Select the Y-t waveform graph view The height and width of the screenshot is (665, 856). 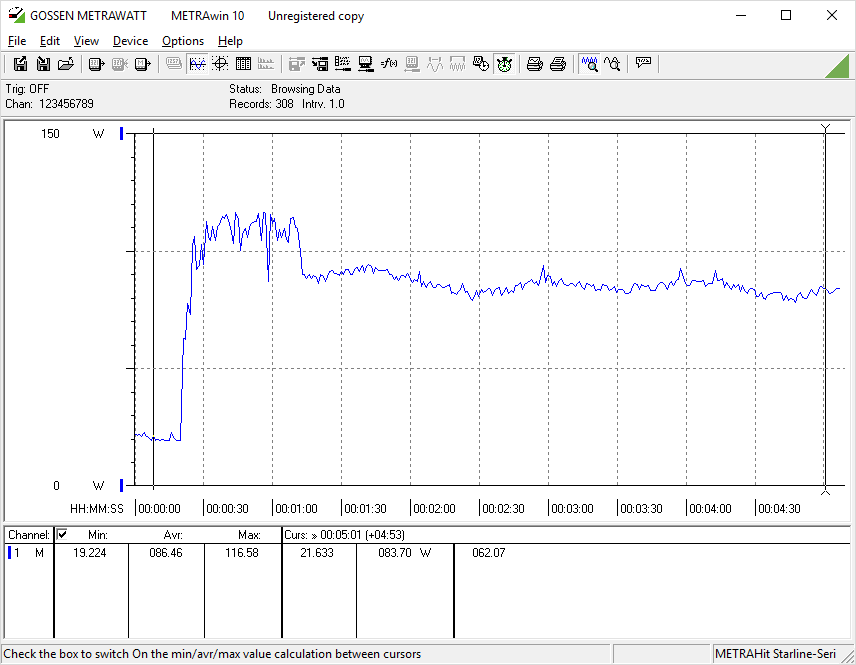[x=197, y=64]
